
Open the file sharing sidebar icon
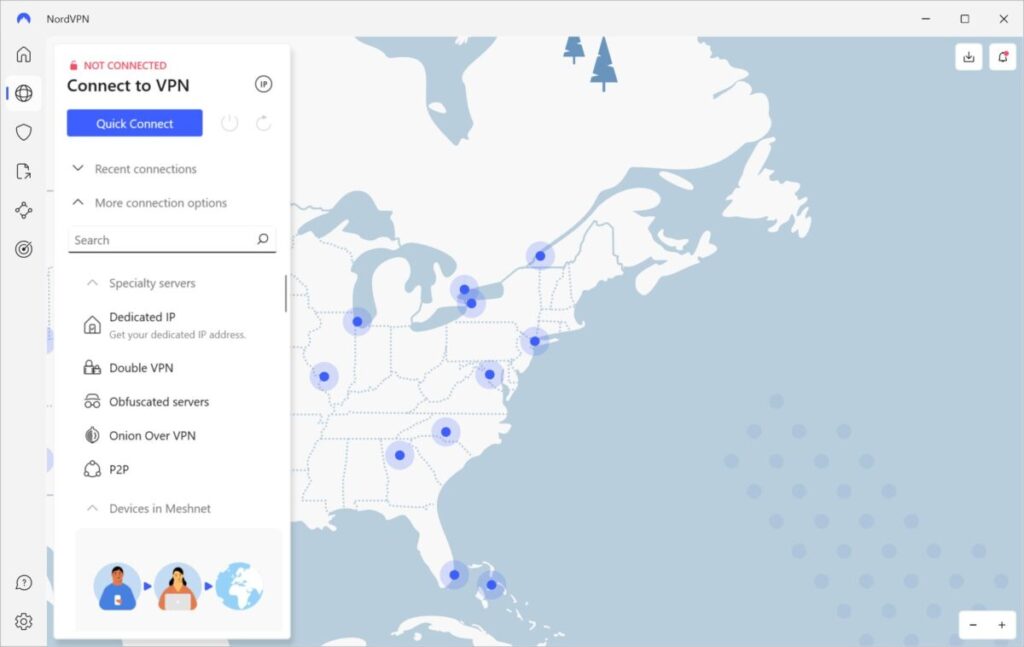click(x=24, y=171)
